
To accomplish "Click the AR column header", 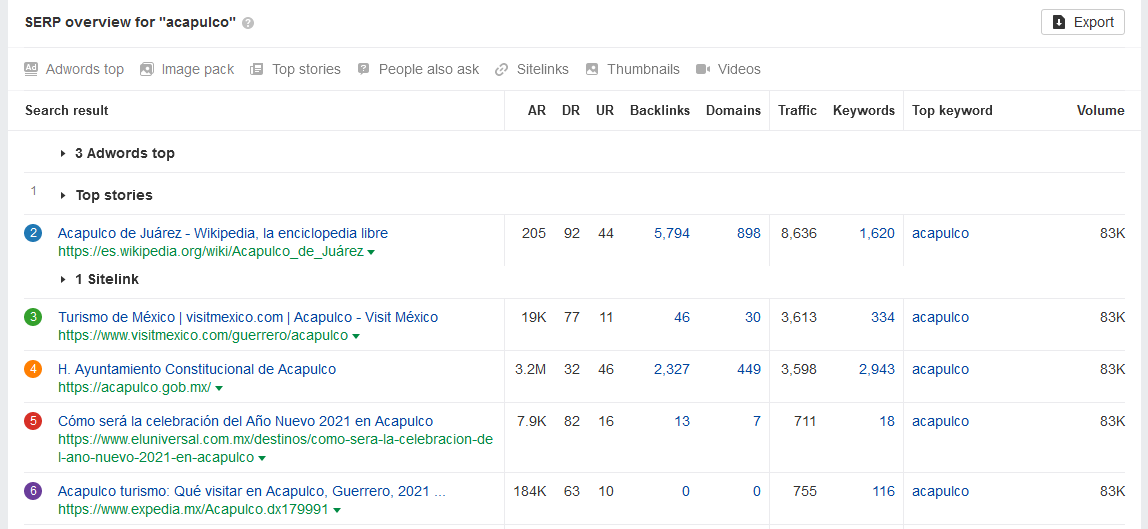I will coord(537,110).
